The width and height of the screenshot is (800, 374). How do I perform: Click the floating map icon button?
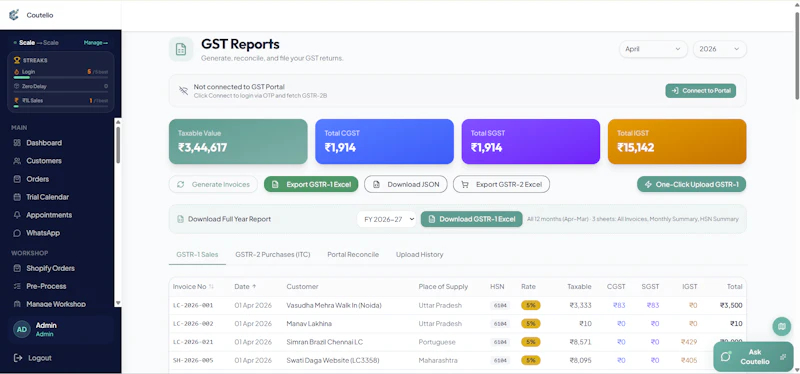(x=782, y=326)
